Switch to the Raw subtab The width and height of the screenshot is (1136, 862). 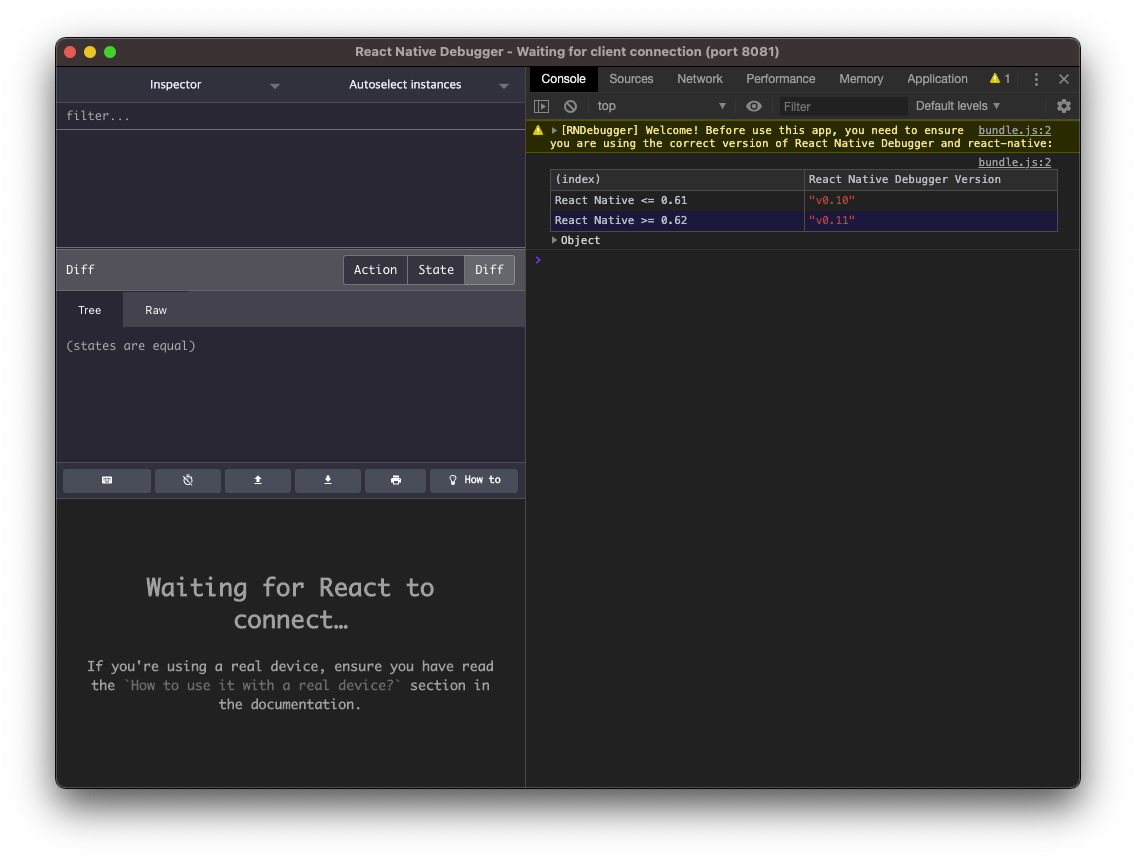click(156, 310)
